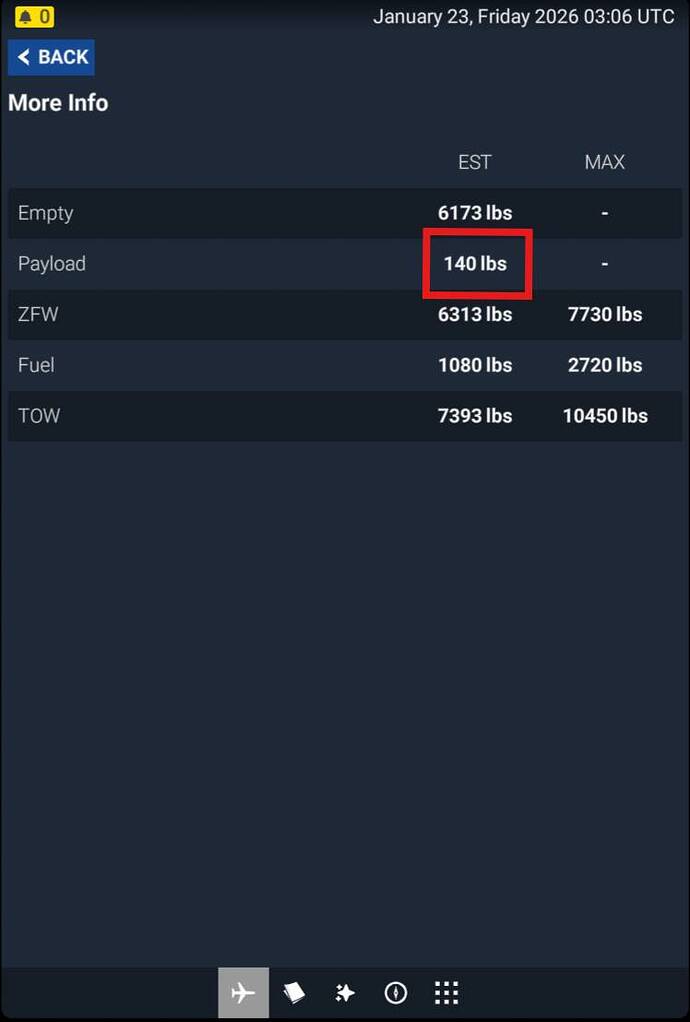Go back with the BACK button

(51, 57)
